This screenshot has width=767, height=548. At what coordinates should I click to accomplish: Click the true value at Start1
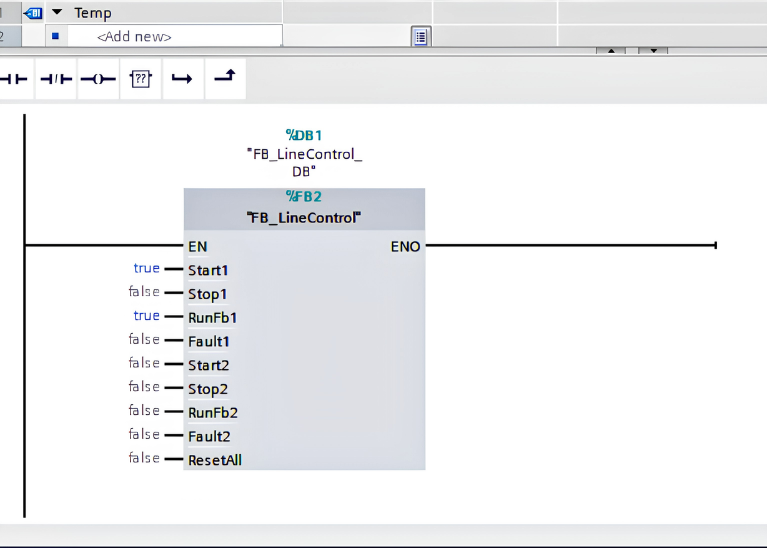pyautogui.click(x=147, y=268)
